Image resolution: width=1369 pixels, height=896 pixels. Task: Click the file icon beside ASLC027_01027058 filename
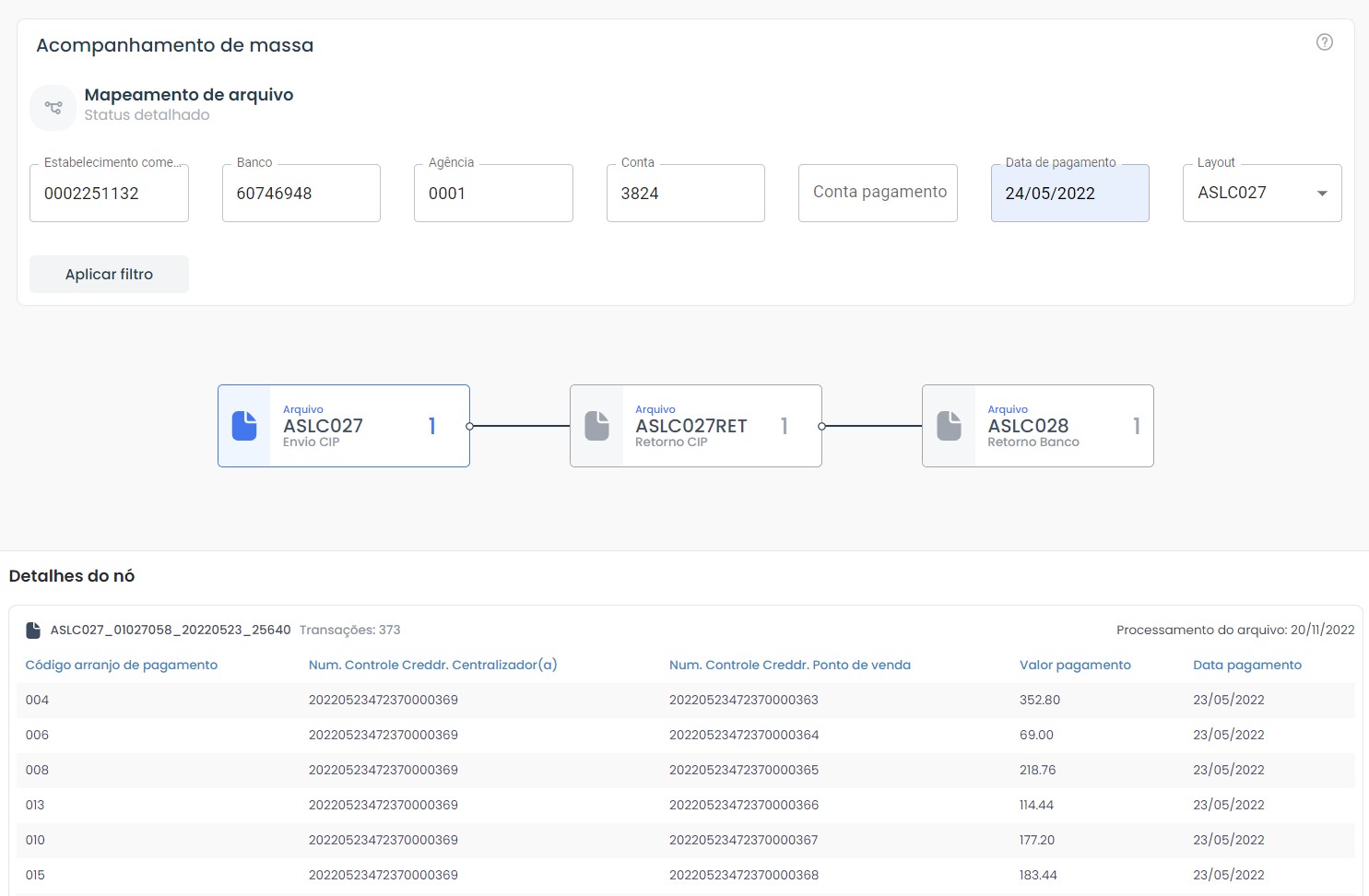tap(33, 631)
